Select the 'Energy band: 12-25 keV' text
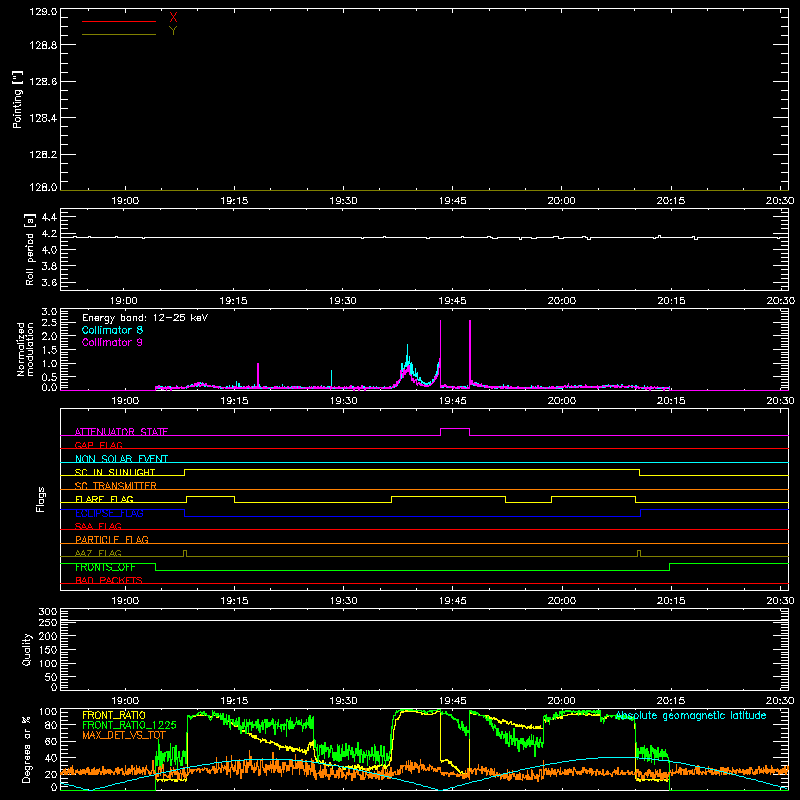This screenshot has height=800, width=800. point(145,318)
